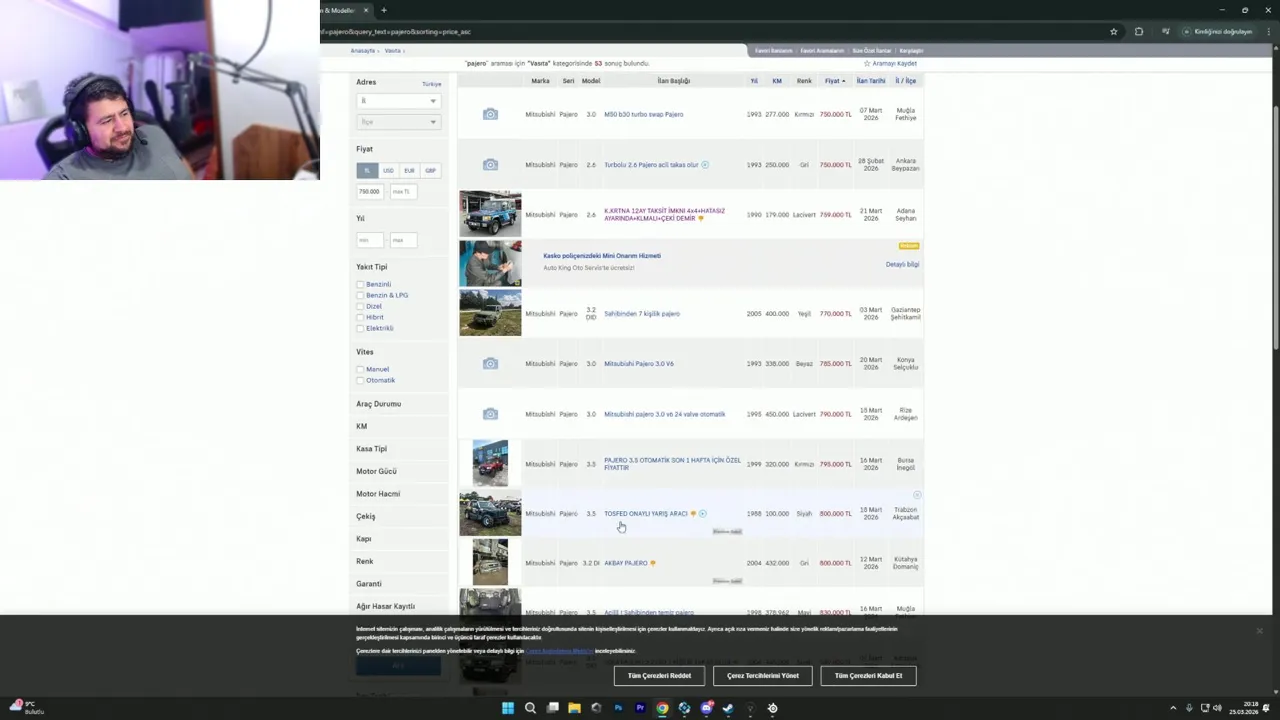Expand the Garanti filter
1280x720 pixels.
(x=369, y=584)
